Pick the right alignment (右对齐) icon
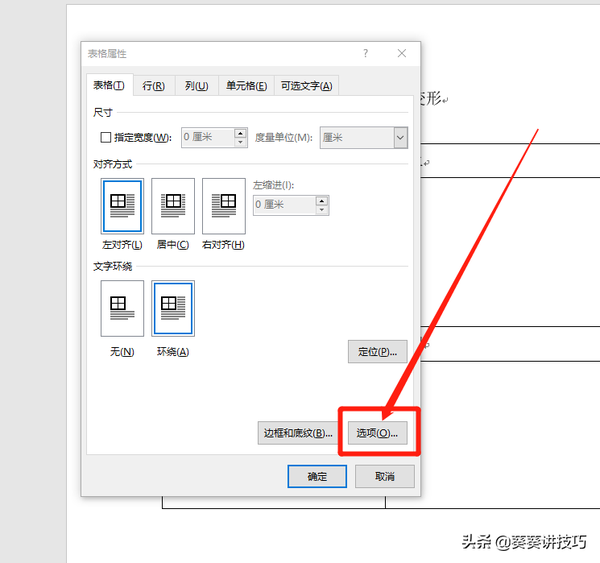This screenshot has height=563, width=600. 224,206
